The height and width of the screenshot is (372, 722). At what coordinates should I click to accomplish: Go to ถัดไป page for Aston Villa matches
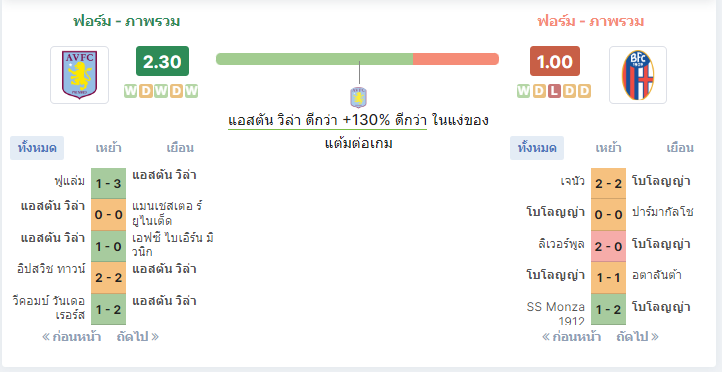[138, 337]
